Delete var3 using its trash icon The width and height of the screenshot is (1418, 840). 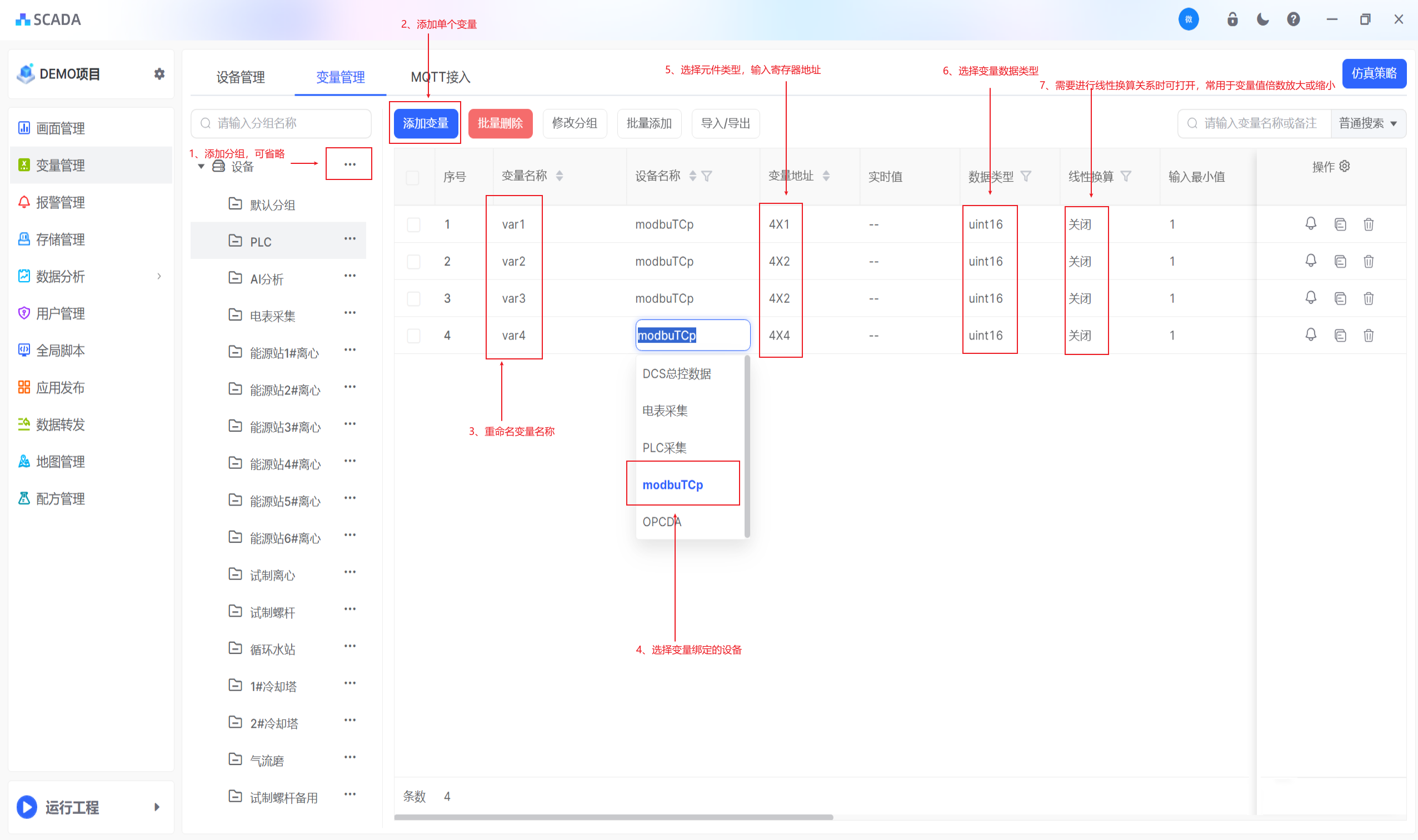[x=1368, y=298]
